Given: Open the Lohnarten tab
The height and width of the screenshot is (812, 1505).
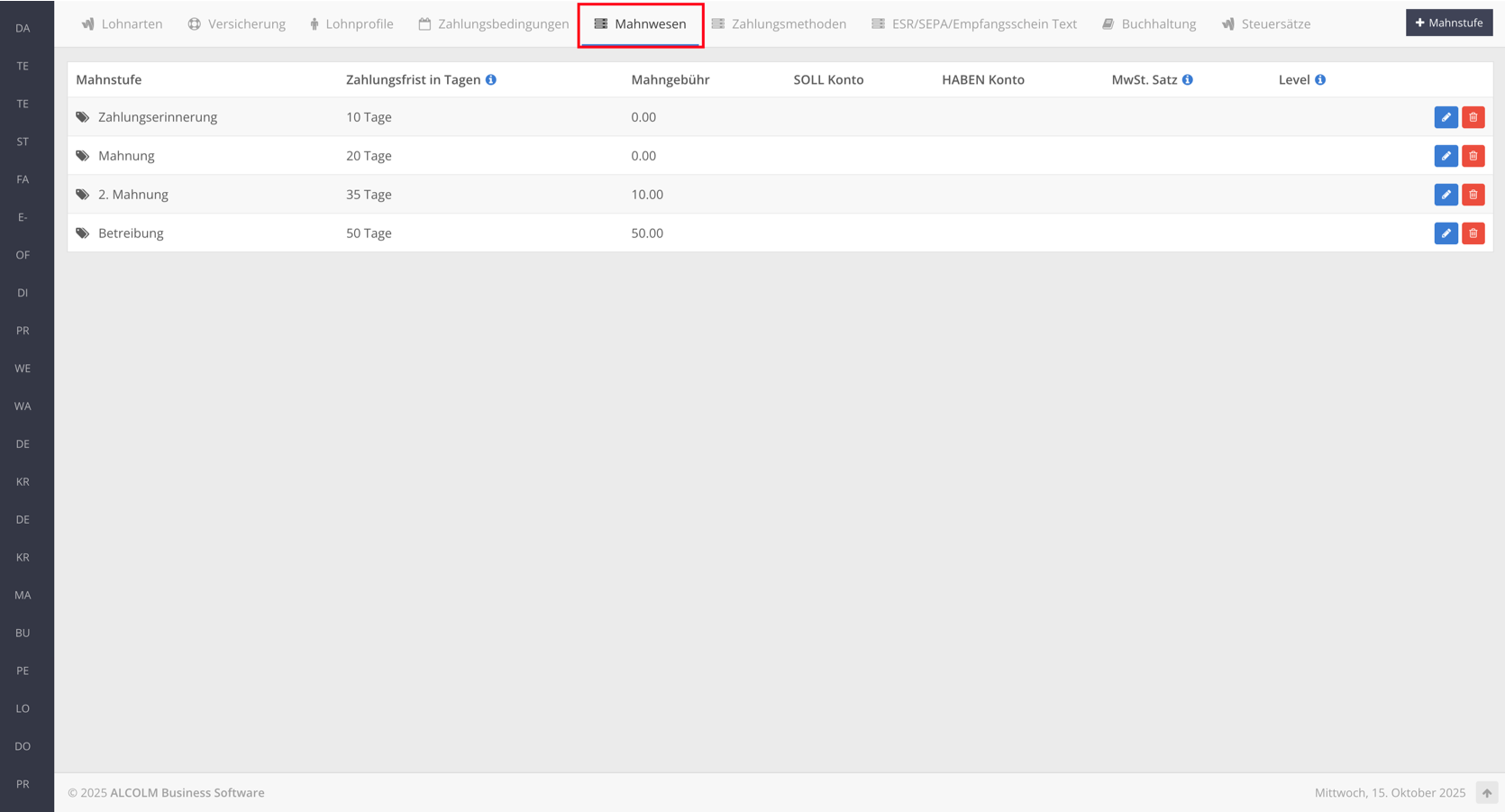Looking at the screenshot, I should pos(123,24).
